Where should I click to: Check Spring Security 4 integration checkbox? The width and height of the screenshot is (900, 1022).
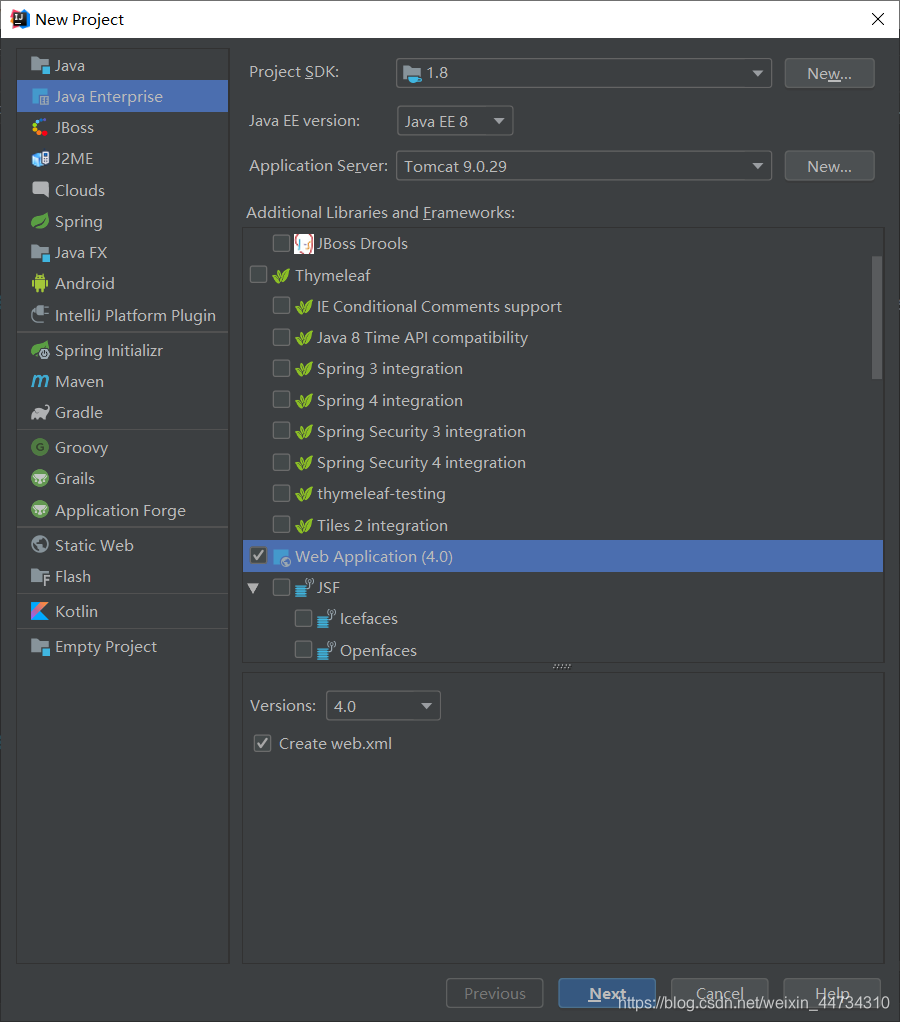[282, 462]
